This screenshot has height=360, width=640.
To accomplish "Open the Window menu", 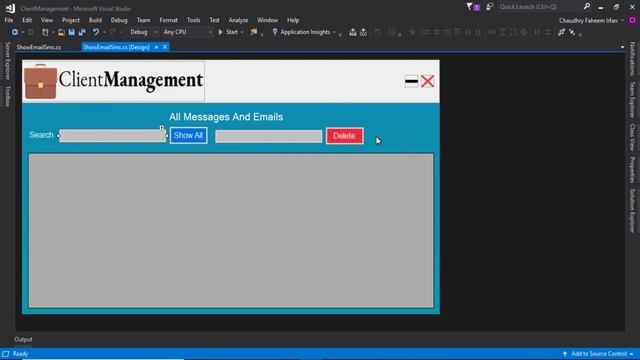I will [267, 20].
